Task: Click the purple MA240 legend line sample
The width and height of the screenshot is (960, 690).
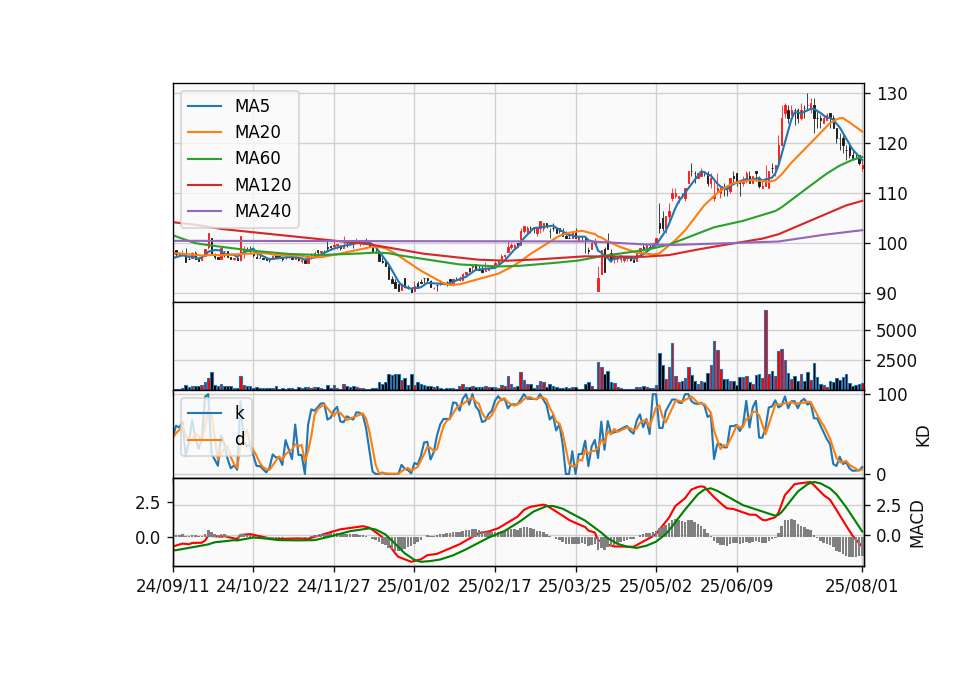Action: [x=204, y=211]
